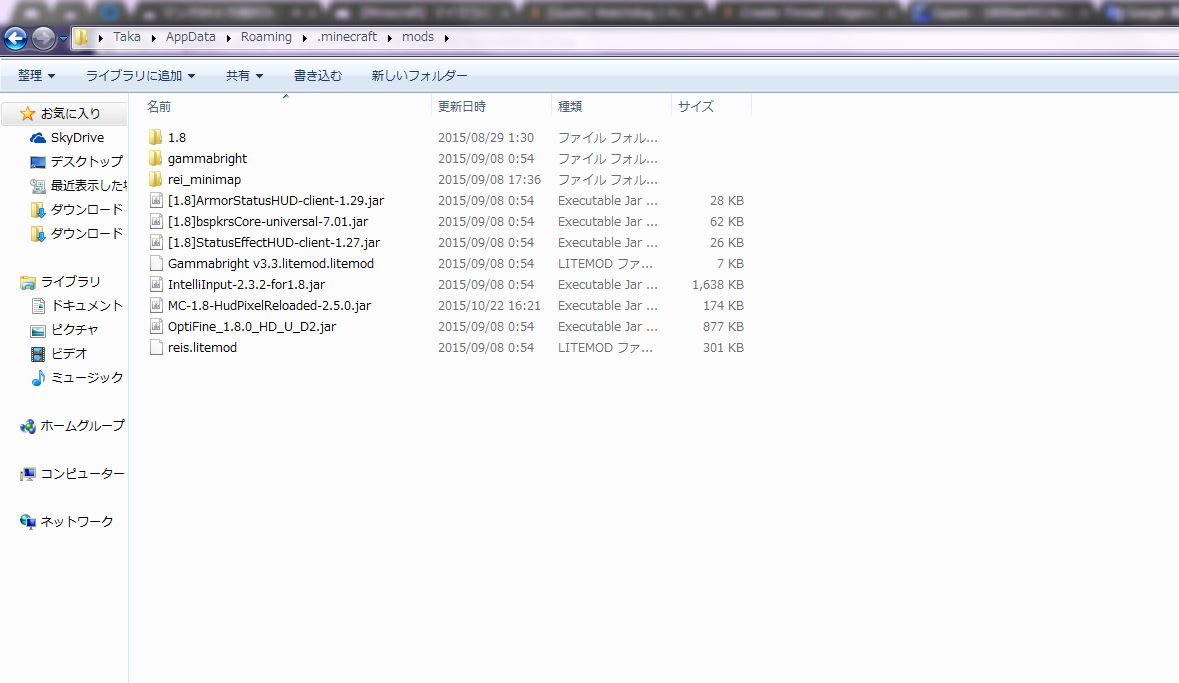
Task: Open the ライブラリに追加 menu
Action: tap(140, 76)
